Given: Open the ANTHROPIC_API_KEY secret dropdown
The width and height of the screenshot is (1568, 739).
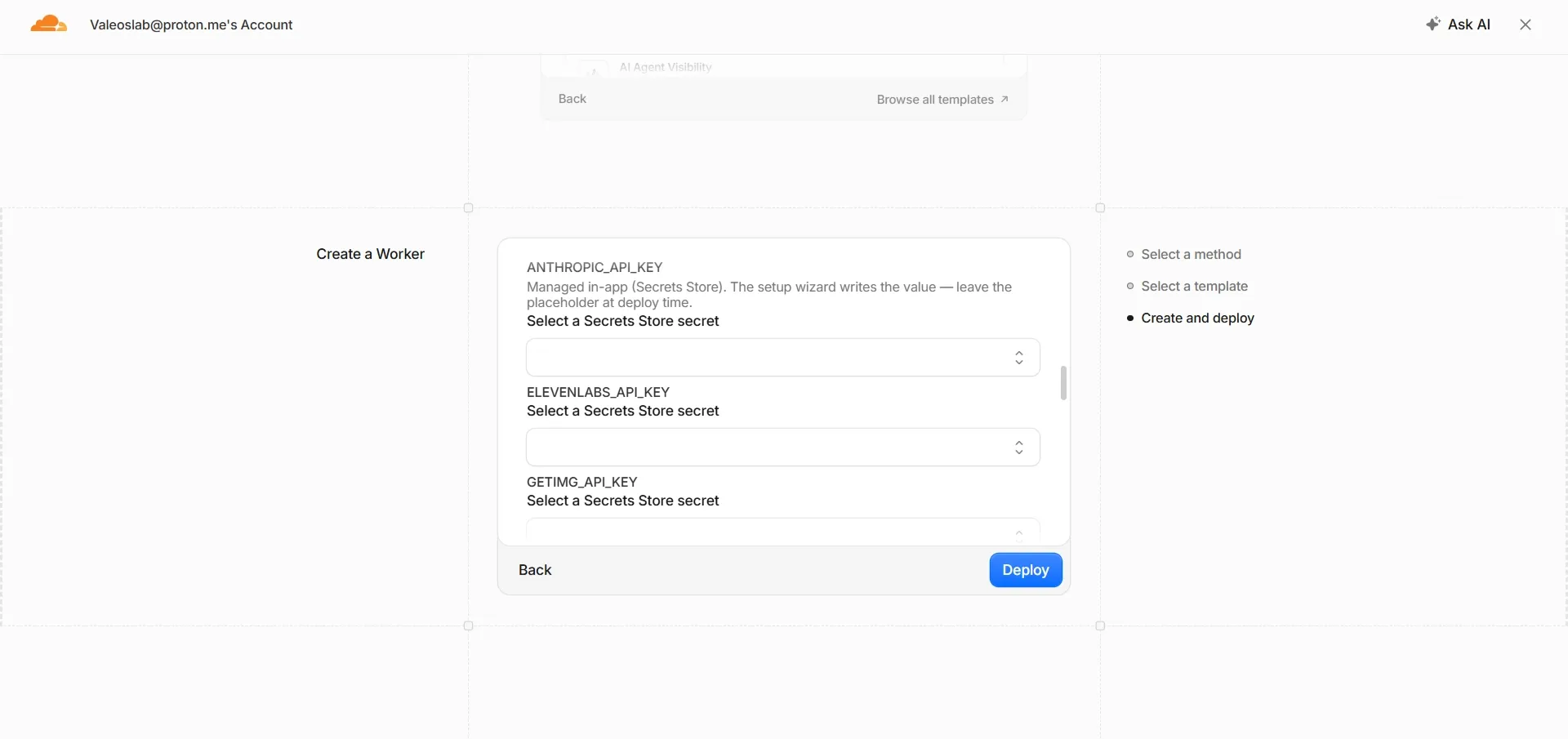Looking at the screenshot, I should coord(783,358).
